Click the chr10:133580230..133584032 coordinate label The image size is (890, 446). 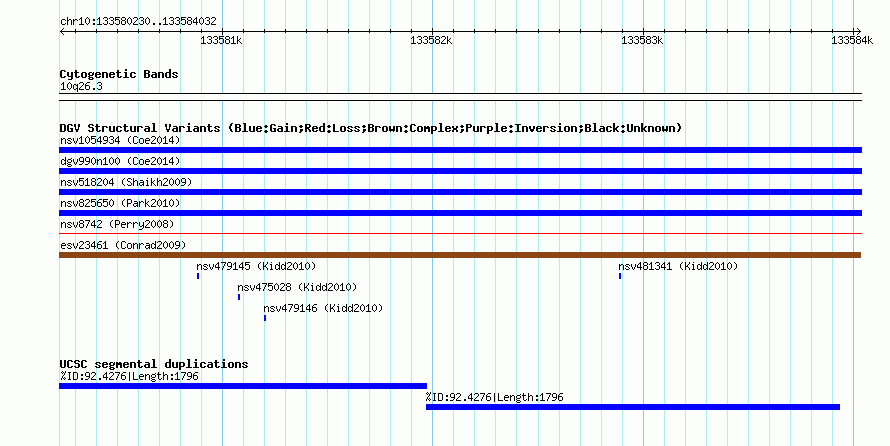coord(138,22)
